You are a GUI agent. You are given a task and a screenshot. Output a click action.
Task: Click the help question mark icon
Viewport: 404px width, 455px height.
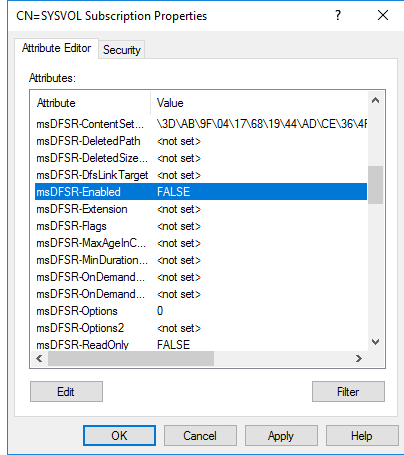(338, 15)
